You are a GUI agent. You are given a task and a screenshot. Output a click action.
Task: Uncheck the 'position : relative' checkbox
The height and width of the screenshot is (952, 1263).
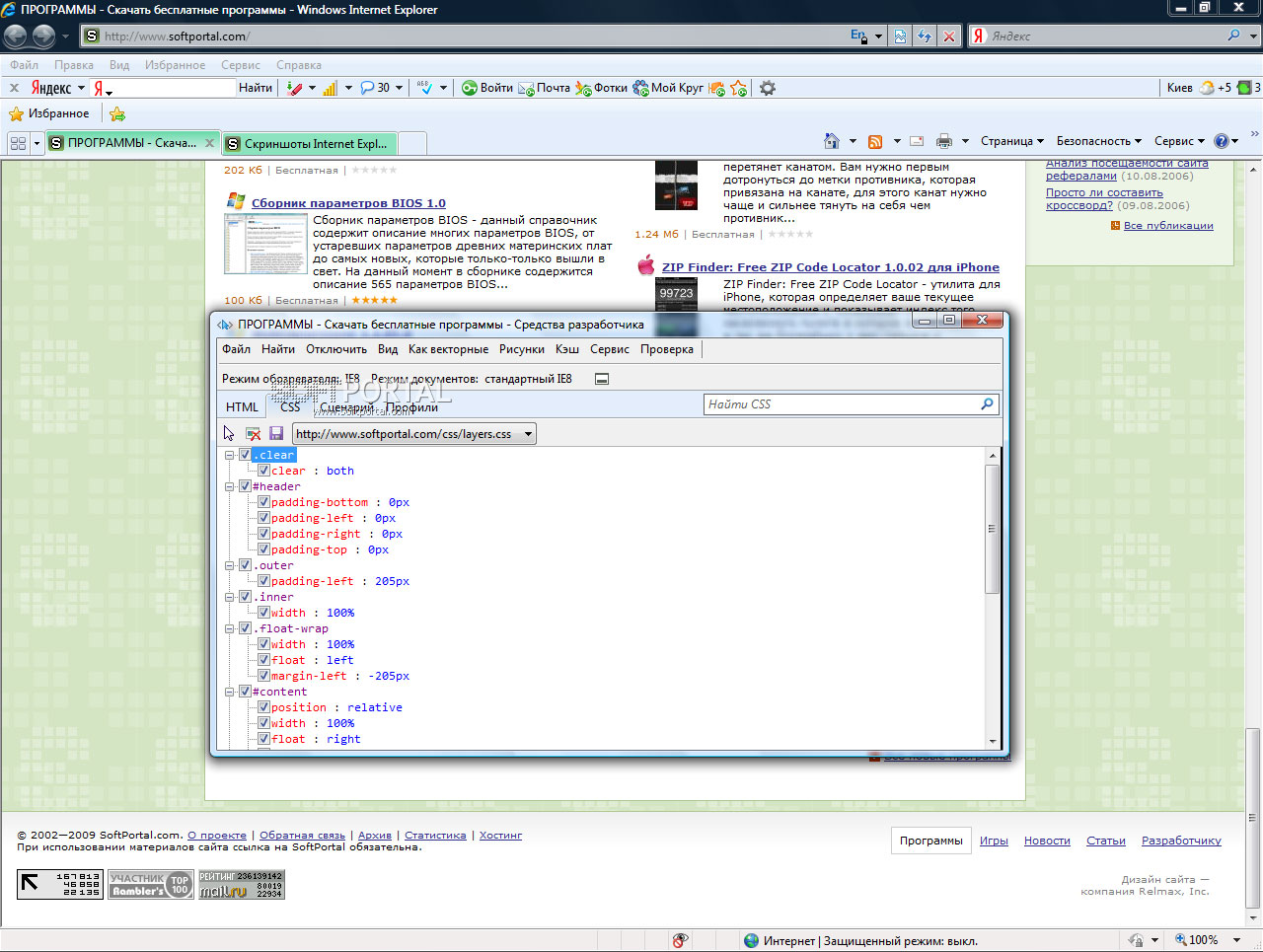(263, 707)
